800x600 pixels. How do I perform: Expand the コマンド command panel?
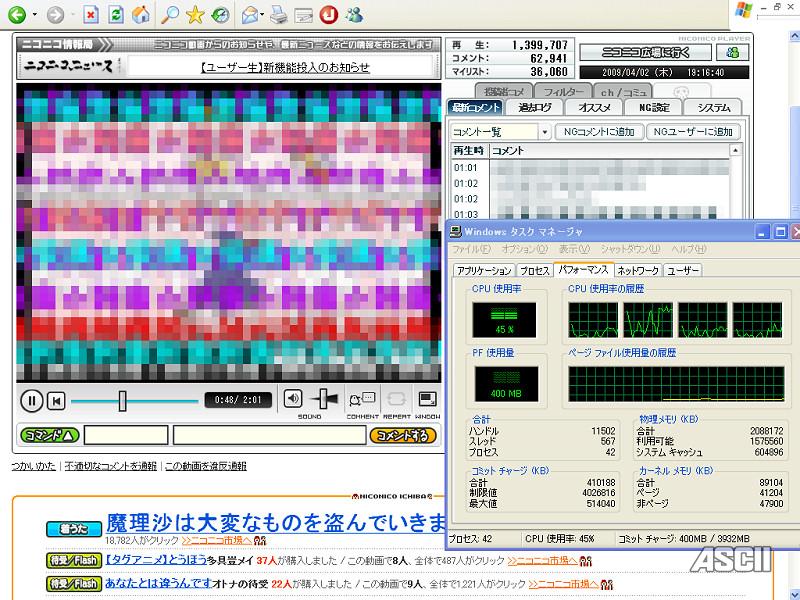(x=49, y=435)
